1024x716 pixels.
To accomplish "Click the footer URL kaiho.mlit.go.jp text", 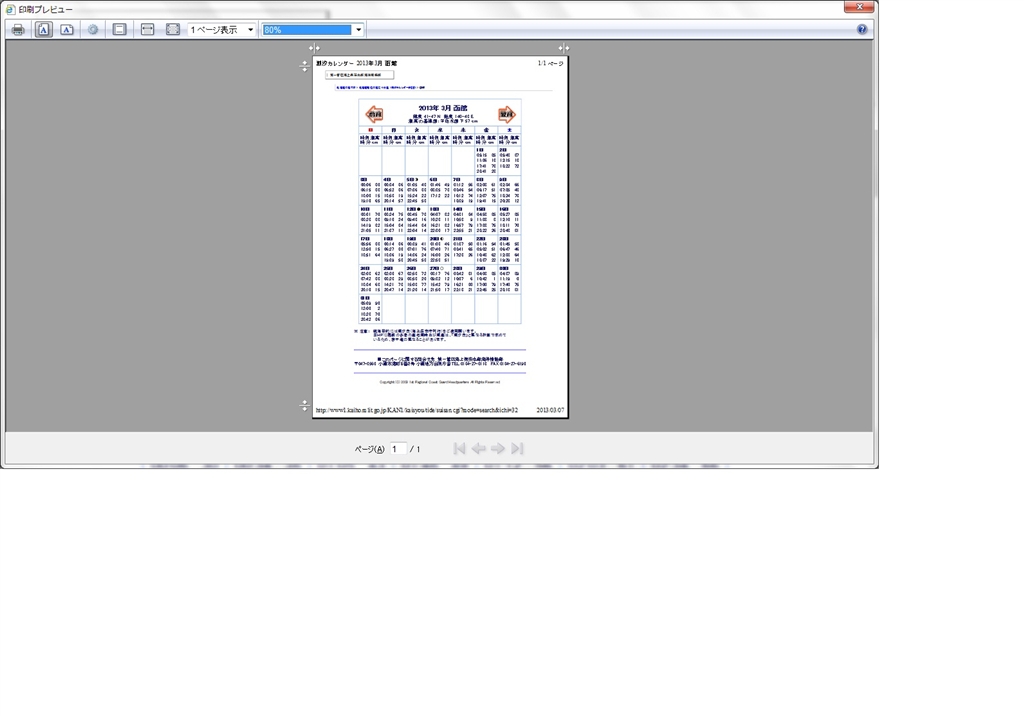I will point(417,410).
